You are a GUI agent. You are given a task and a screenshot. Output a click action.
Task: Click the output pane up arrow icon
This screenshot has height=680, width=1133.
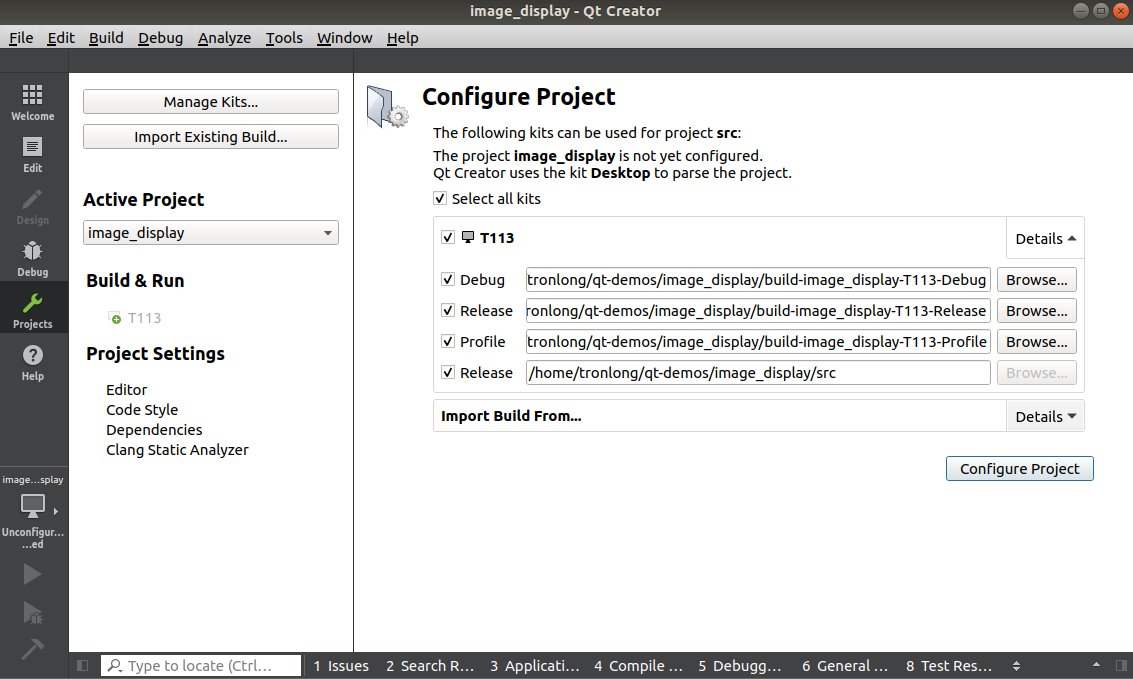coord(1096,665)
